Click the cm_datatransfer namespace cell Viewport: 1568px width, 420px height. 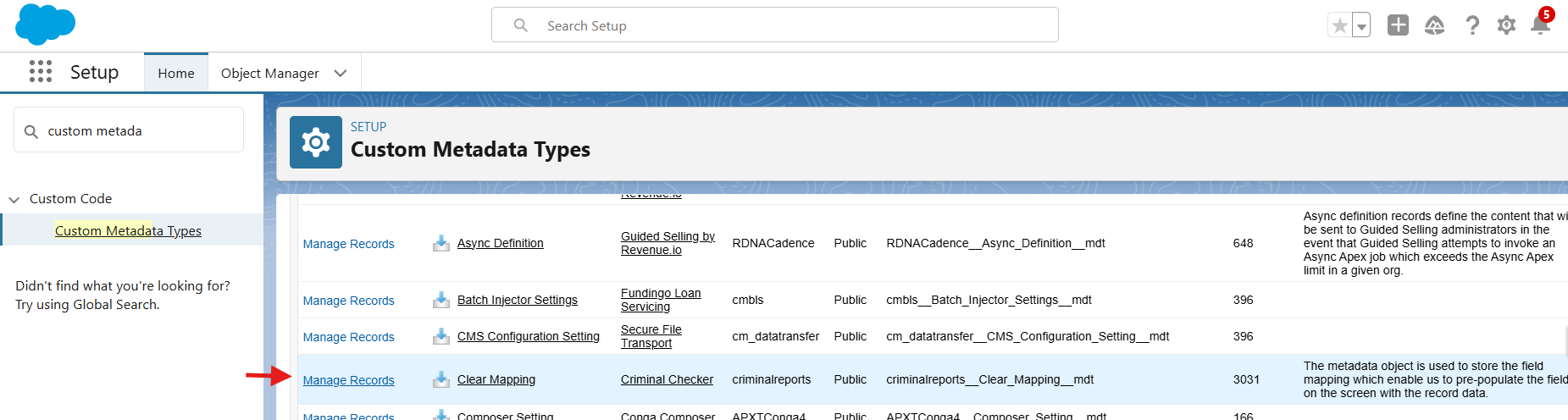[x=775, y=336]
